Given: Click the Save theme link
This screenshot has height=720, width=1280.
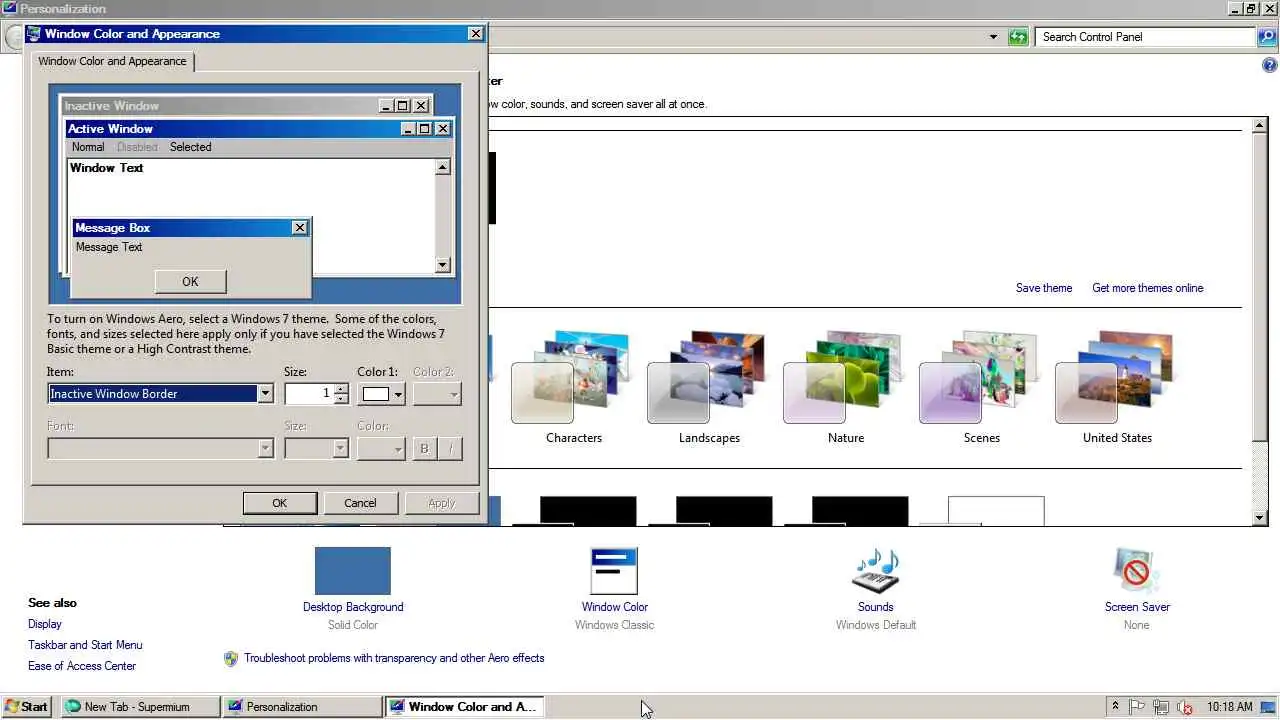Looking at the screenshot, I should [1044, 288].
